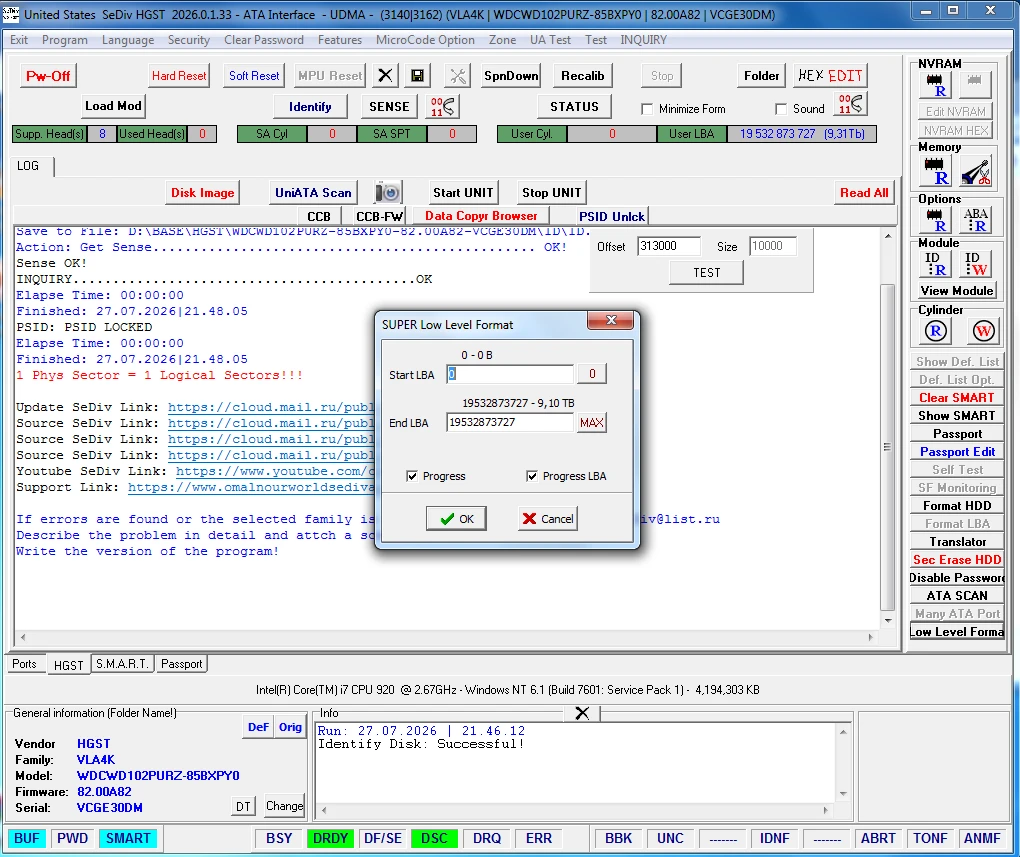Open the Update SeDiv cloud link

pos(271,407)
